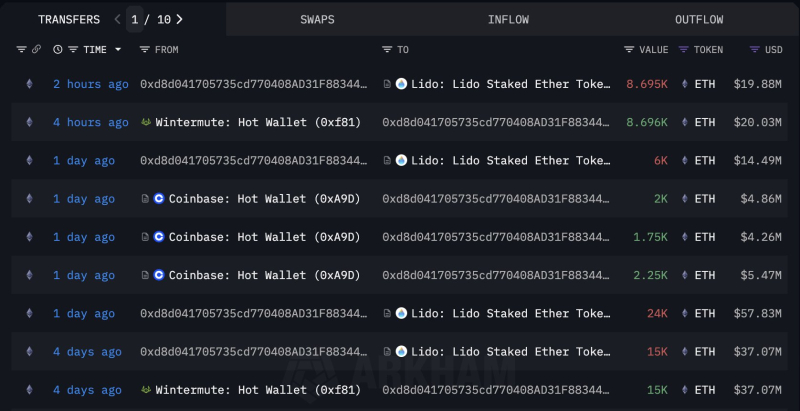The width and height of the screenshot is (800, 411).
Task: Open the 2 hours ago transaction timestamp
Action: 91,84
